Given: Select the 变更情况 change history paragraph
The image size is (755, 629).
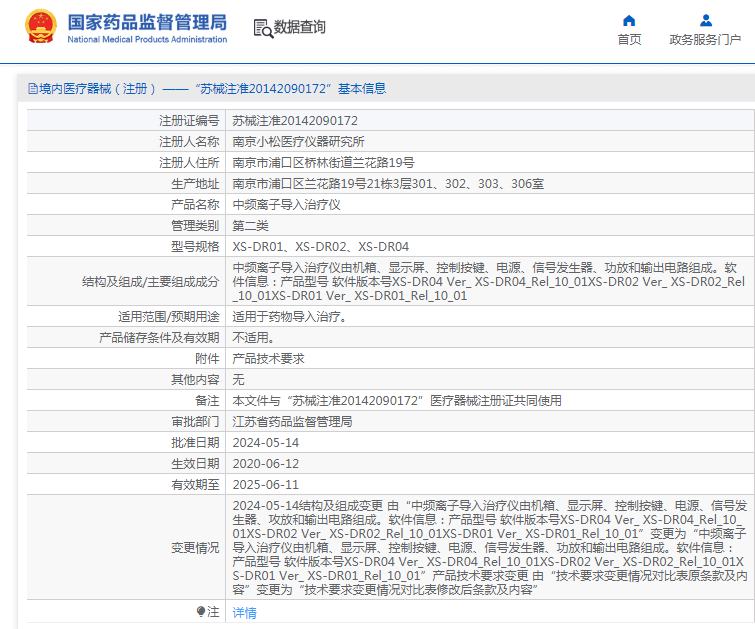Looking at the screenshot, I should (490, 548).
